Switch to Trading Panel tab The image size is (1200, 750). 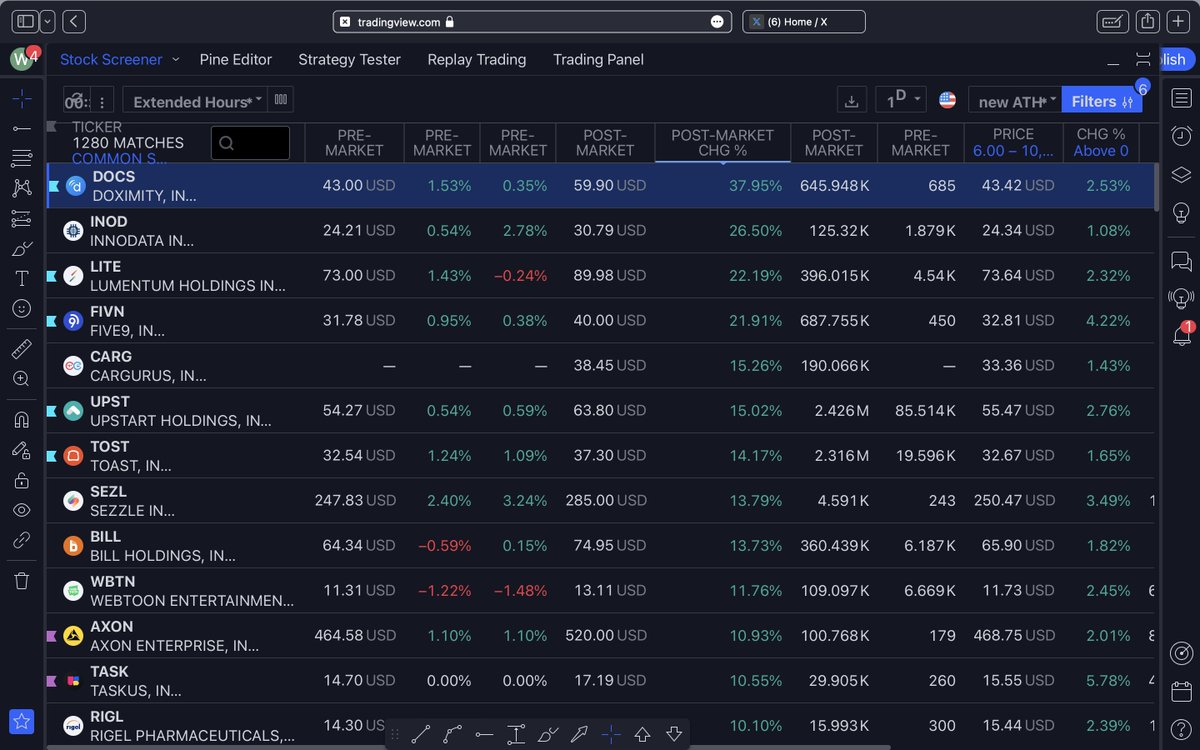598,60
